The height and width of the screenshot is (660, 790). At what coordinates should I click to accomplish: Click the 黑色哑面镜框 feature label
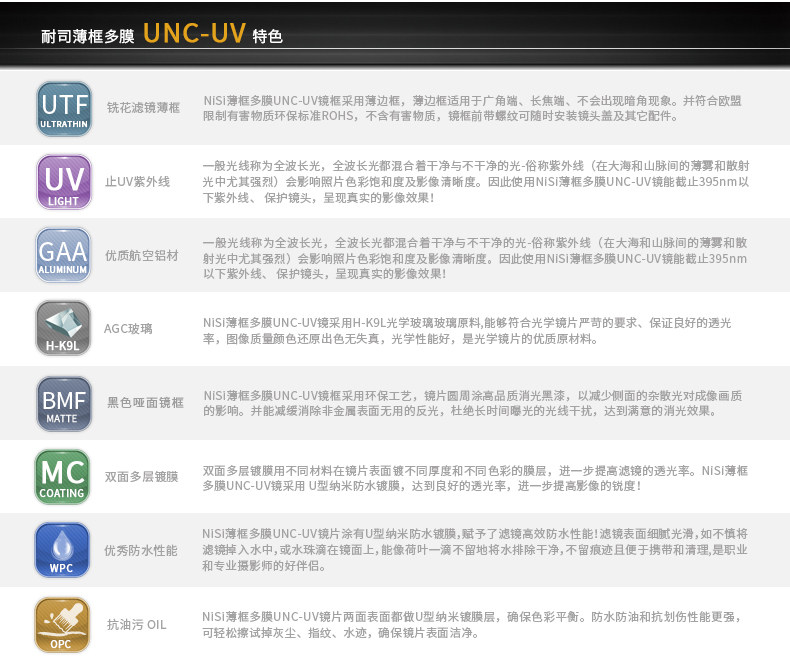click(145, 403)
